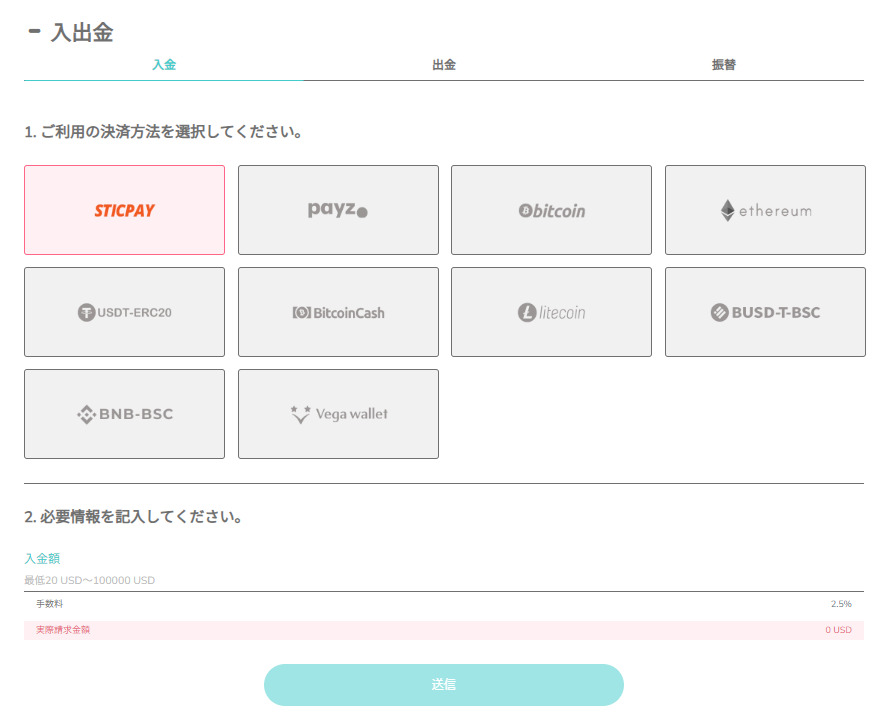This screenshot has width=882, height=721.
Task: Click the 入金額 amount input field
Action: click(444, 580)
